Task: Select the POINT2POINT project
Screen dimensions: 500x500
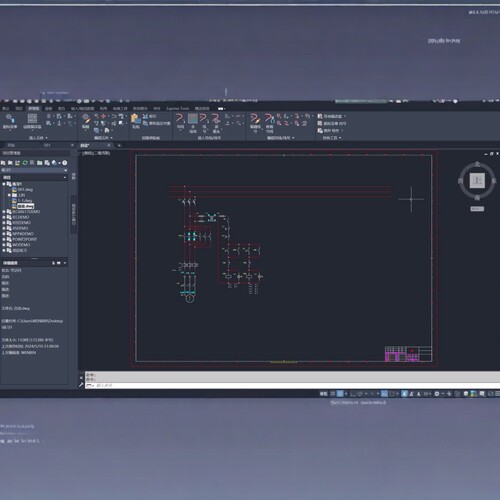Action: pos(24,239)
